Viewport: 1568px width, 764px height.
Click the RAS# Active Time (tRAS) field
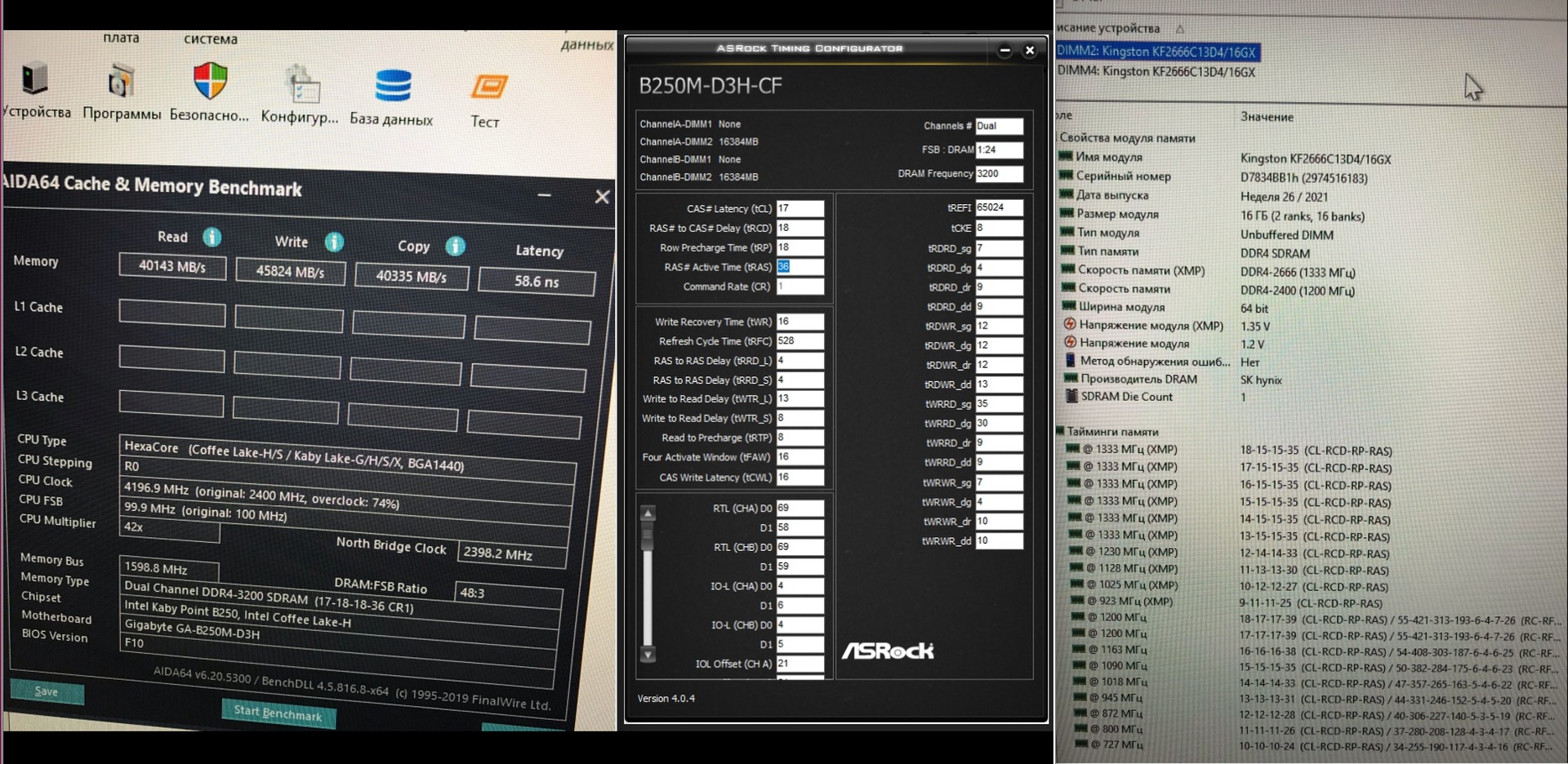point(800,267)
